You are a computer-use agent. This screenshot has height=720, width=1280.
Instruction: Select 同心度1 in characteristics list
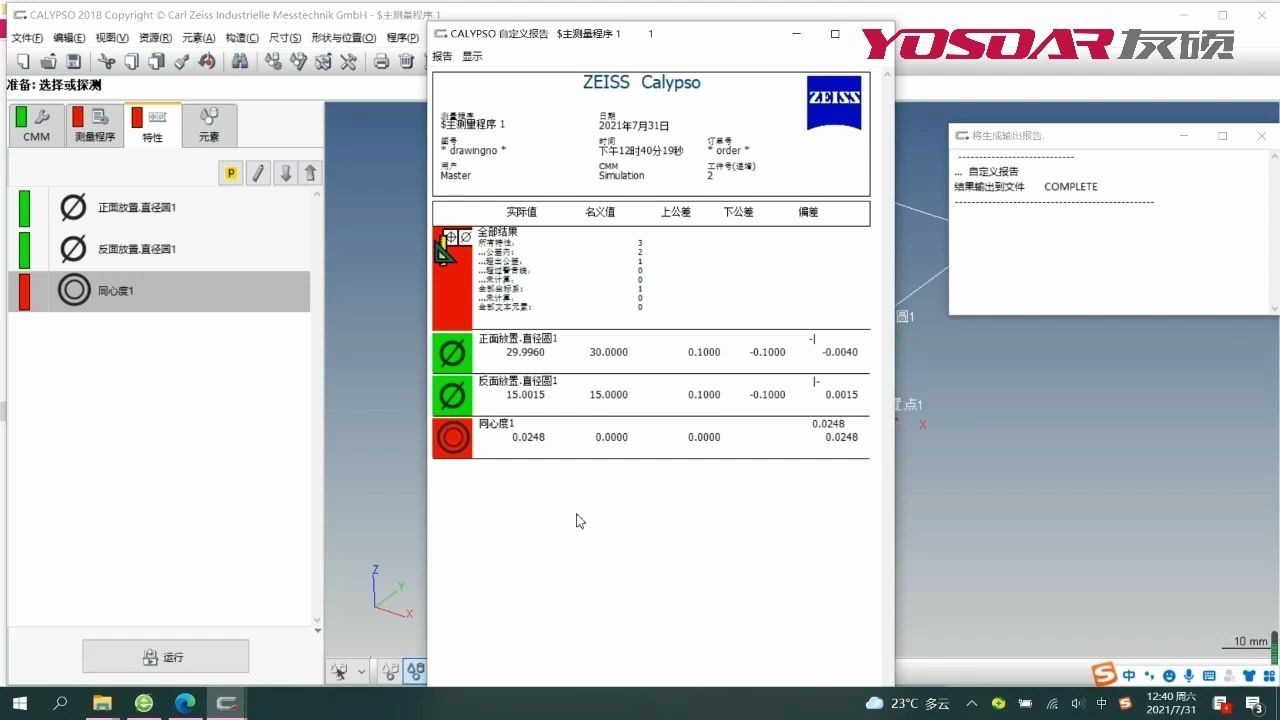159,291
